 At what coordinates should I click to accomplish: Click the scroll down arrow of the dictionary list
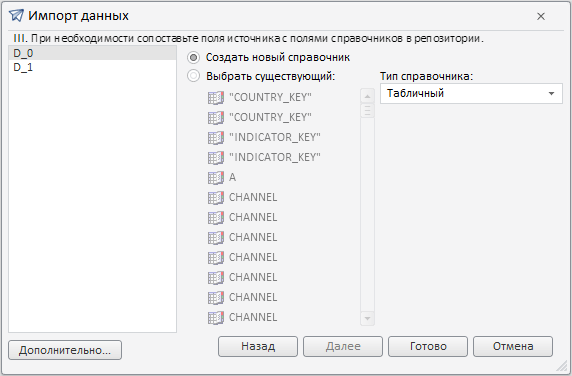[x=367, y=318]
